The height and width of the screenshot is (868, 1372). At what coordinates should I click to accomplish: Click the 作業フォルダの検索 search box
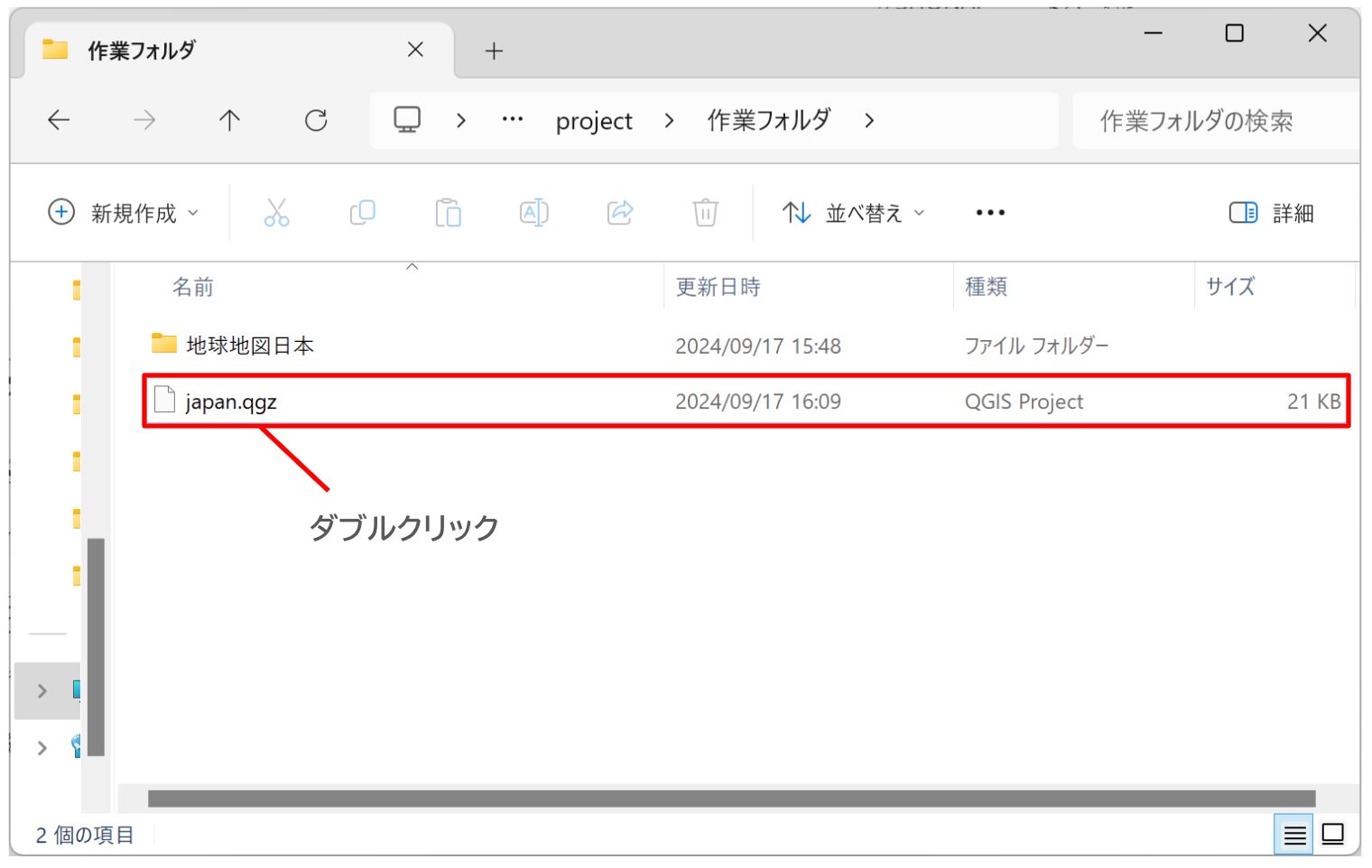(1216, 121)
